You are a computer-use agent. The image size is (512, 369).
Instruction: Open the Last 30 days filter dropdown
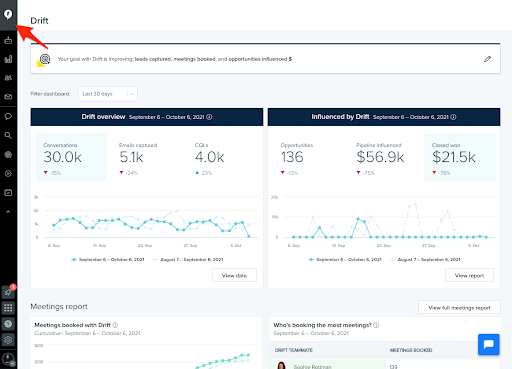point(108,94)
